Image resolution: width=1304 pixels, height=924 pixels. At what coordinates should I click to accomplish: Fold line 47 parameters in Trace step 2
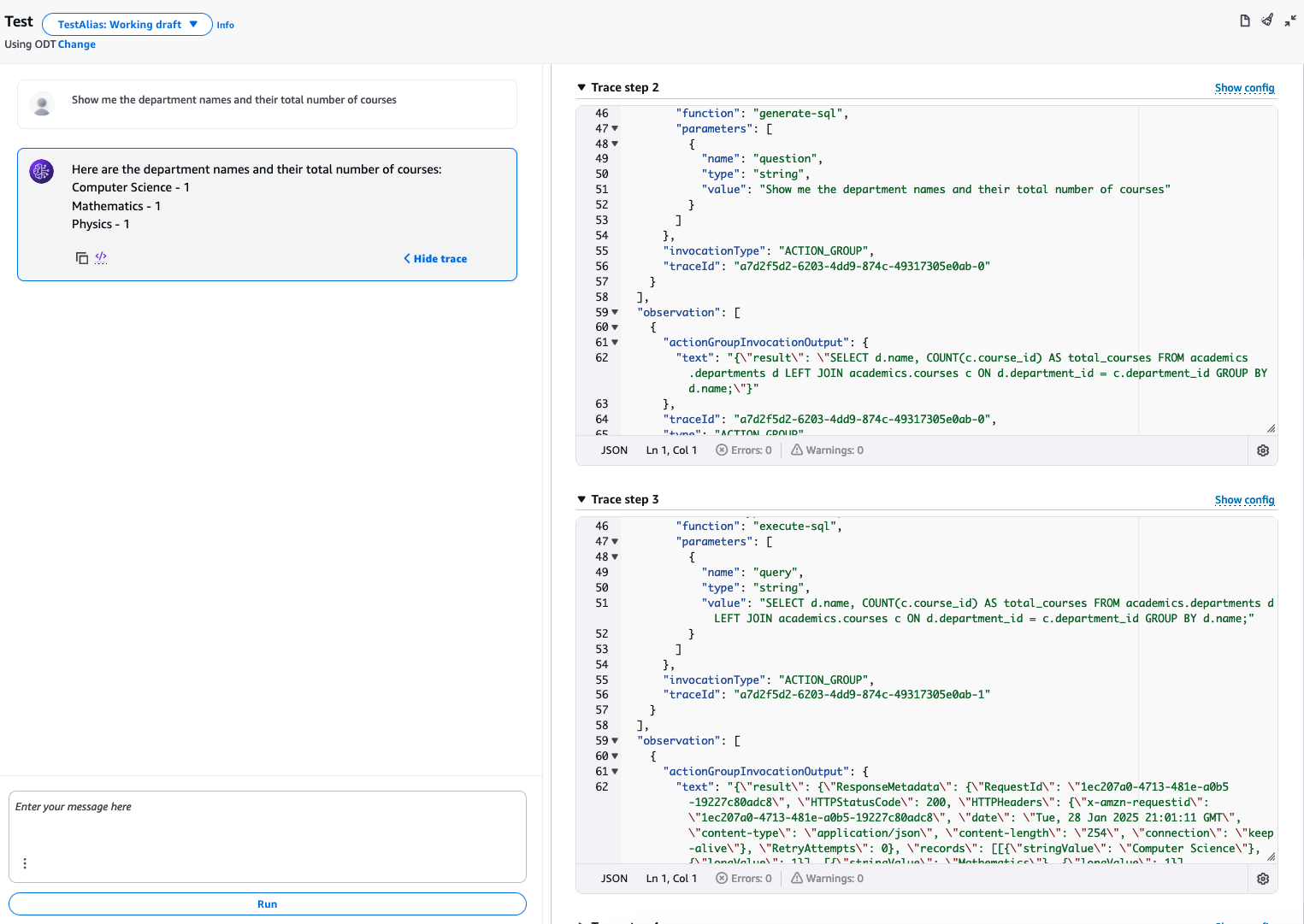tap(615, 129)
